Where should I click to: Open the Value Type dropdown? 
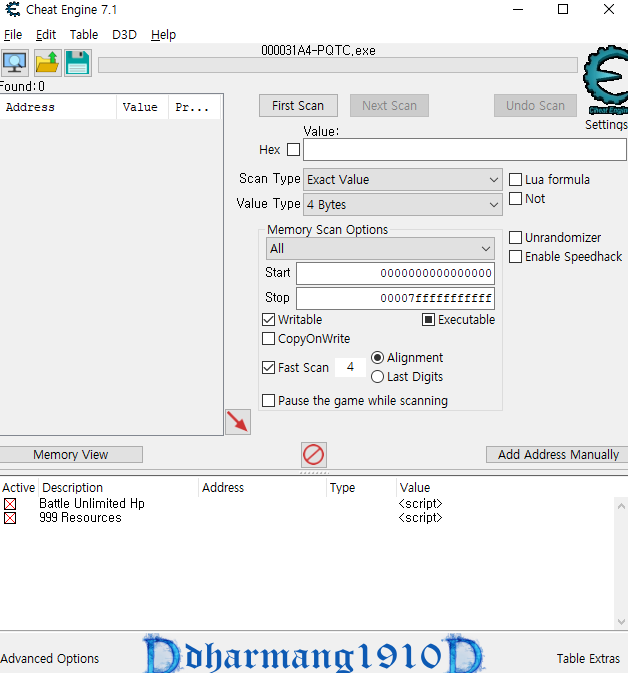point(403,204)
